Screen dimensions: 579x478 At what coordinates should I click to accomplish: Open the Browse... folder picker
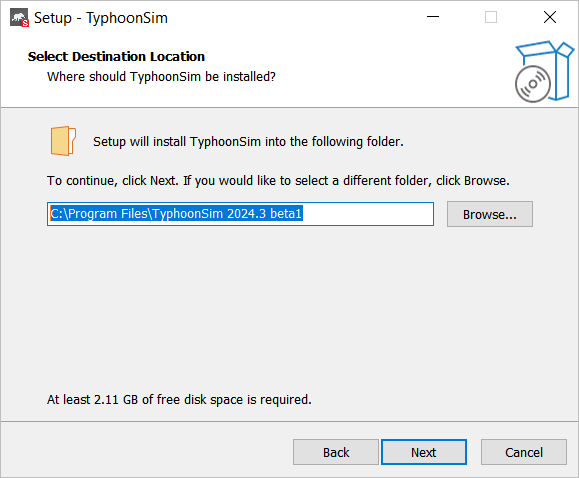click(490, 214)
